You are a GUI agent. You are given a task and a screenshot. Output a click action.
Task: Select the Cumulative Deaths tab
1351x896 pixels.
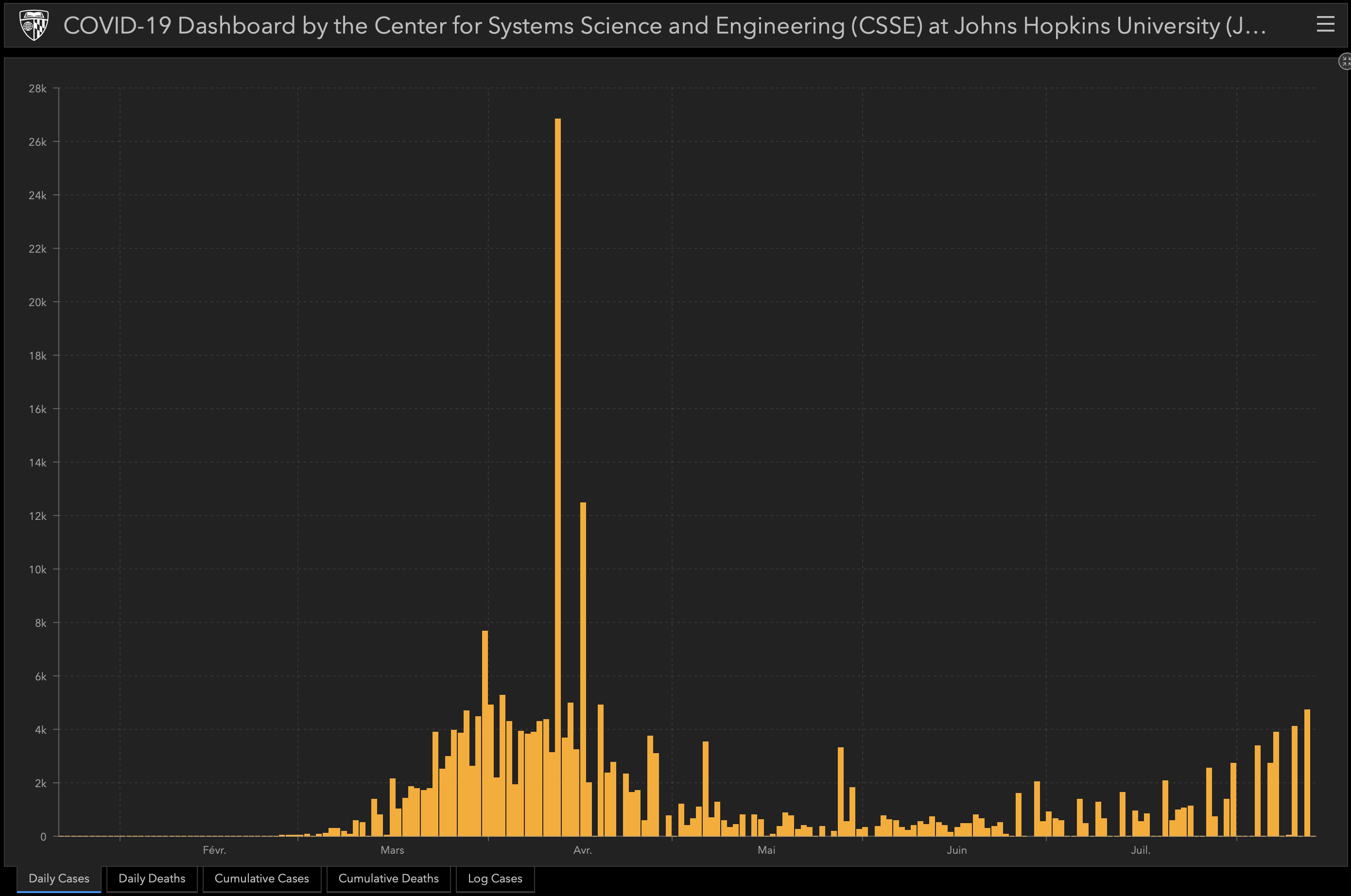coord(388,879)
